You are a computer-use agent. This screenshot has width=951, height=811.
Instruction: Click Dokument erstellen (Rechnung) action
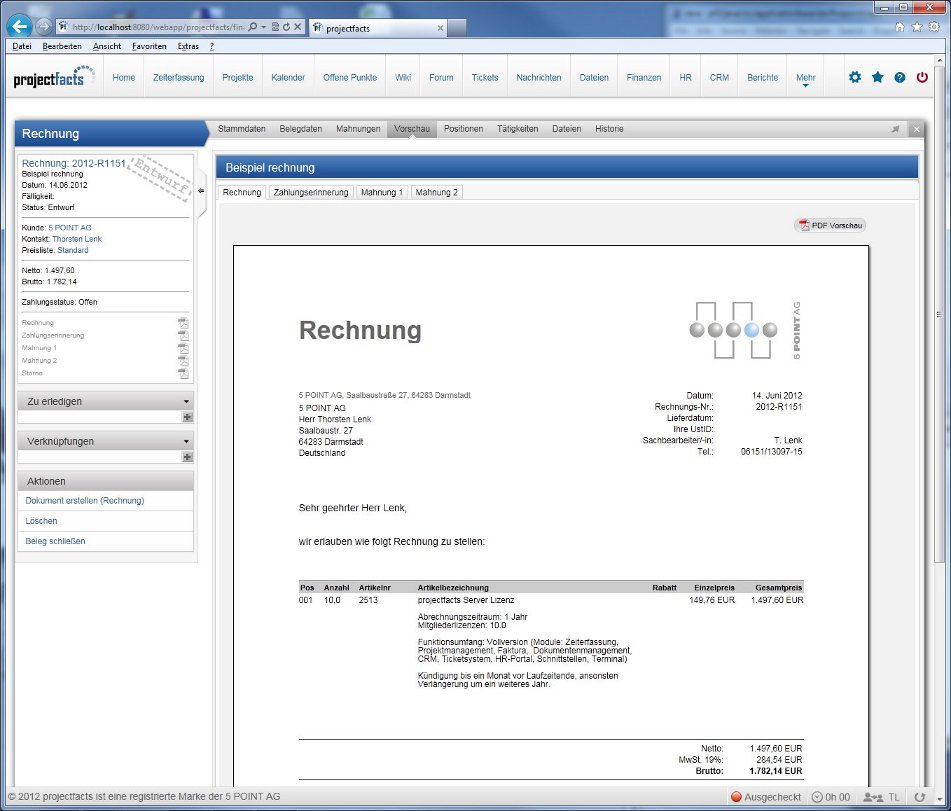[85, 500]
